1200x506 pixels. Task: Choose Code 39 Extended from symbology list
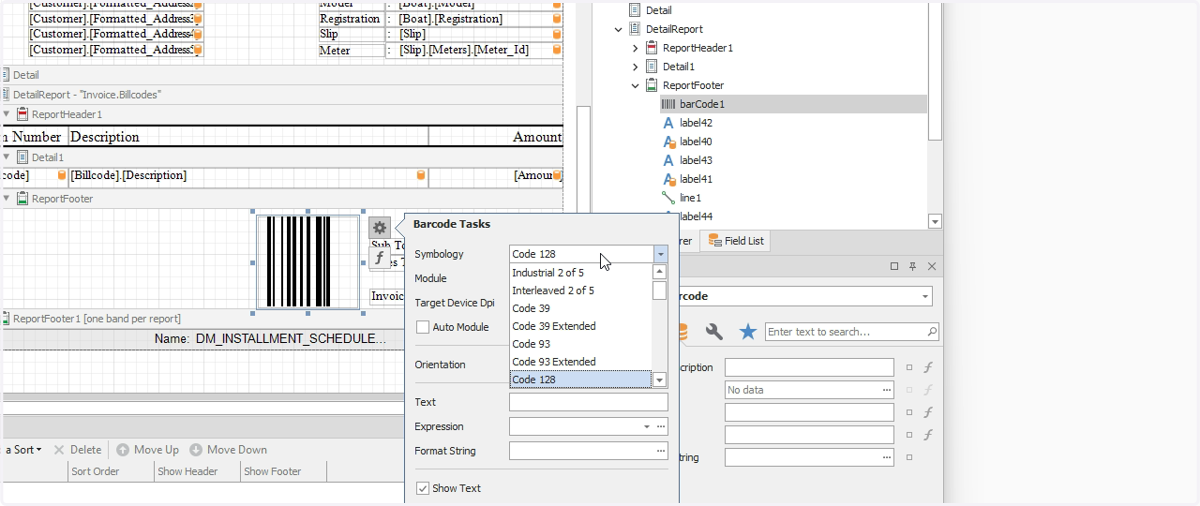click(x=554, y=326)
